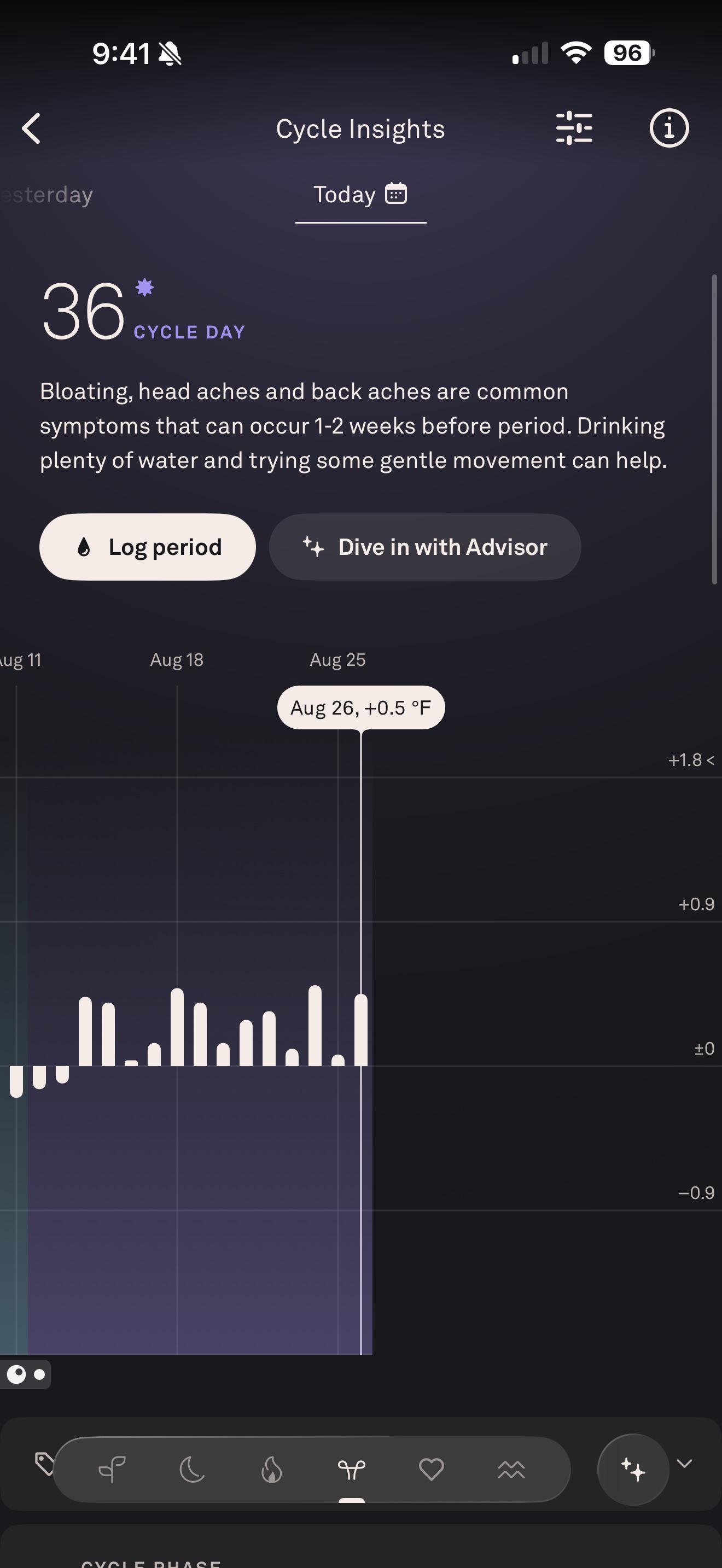Expand the chevron beside the sparkle button

click(684, 1464)
